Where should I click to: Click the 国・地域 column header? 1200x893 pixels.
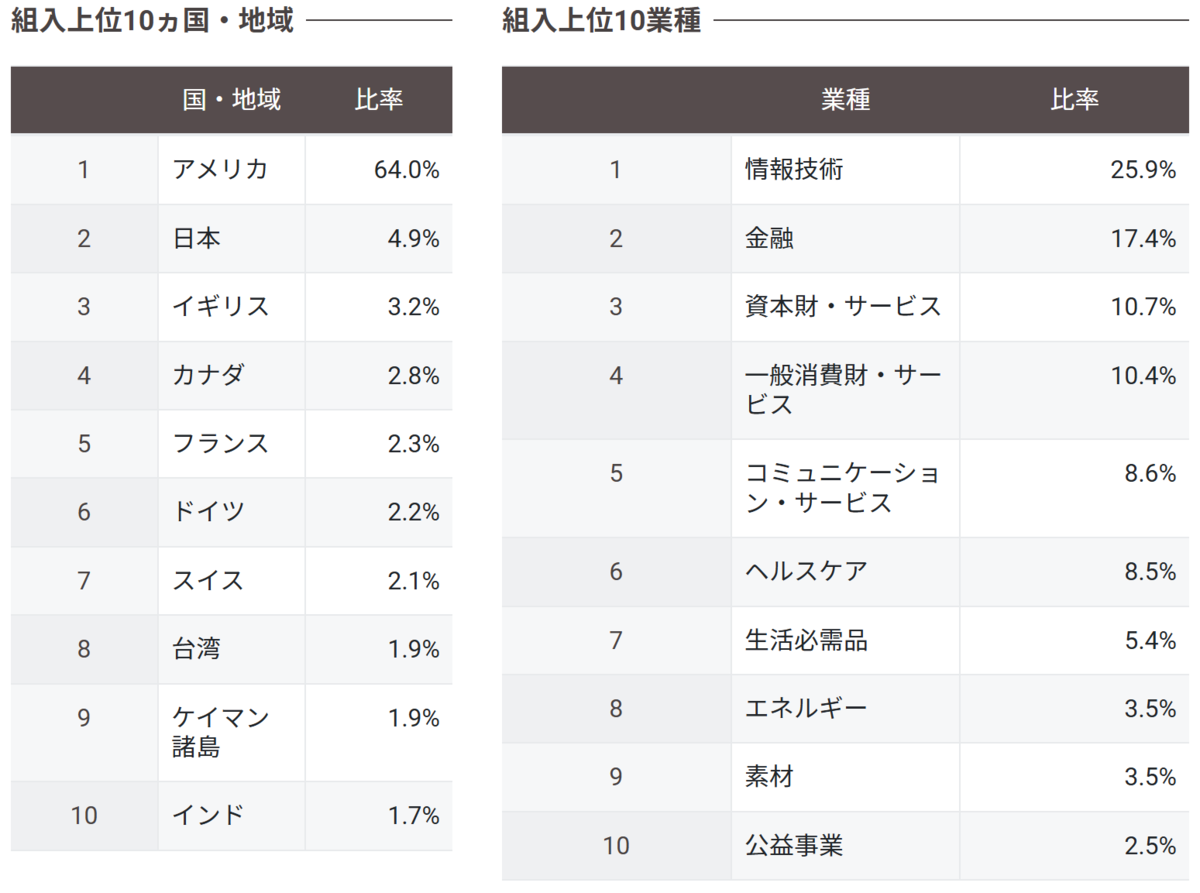(232, 100)
